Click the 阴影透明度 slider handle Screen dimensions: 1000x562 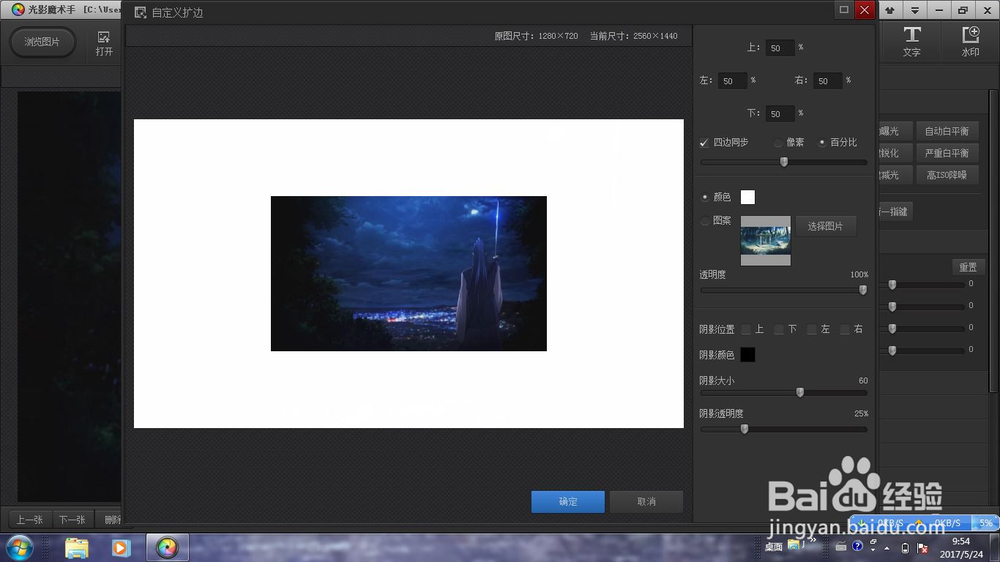tap(744, 429)
